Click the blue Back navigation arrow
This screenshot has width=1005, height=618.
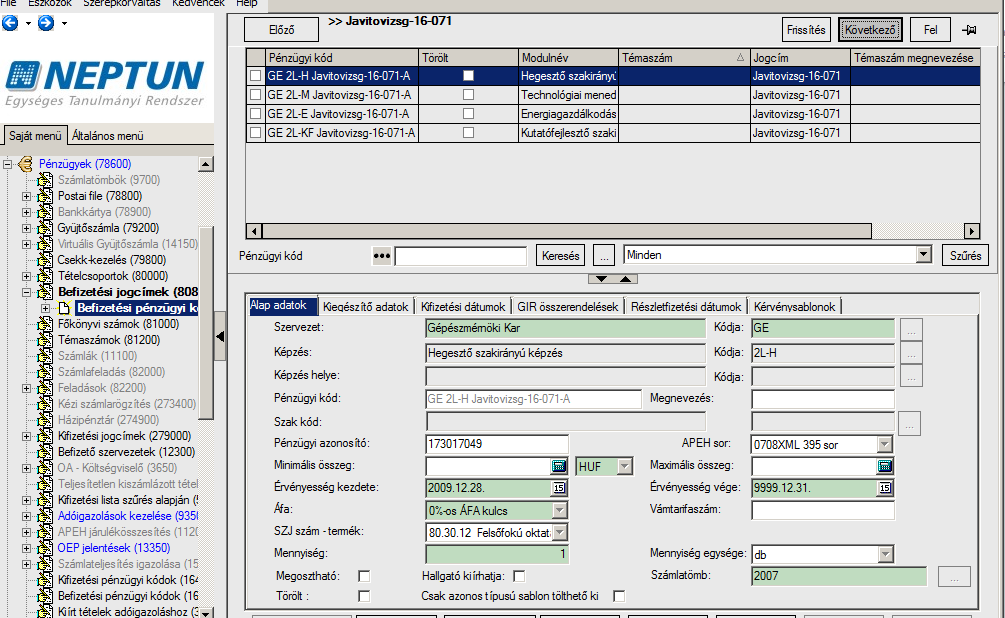pos(10,24)
